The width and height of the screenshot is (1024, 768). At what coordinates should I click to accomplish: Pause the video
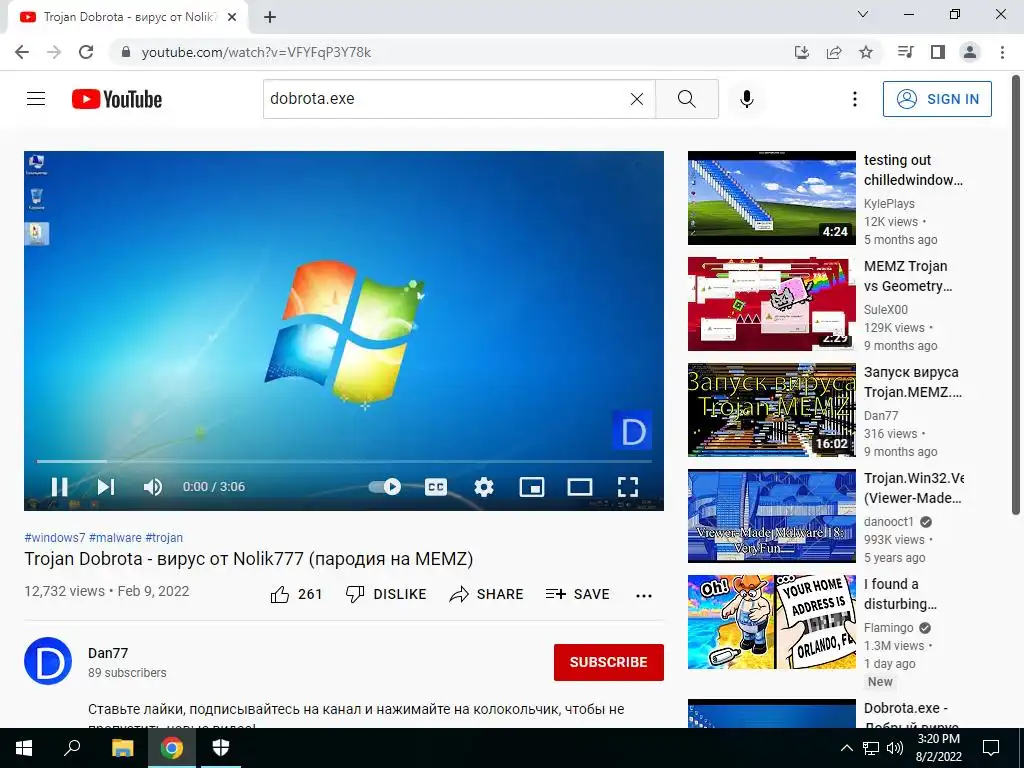pos(59,487)
